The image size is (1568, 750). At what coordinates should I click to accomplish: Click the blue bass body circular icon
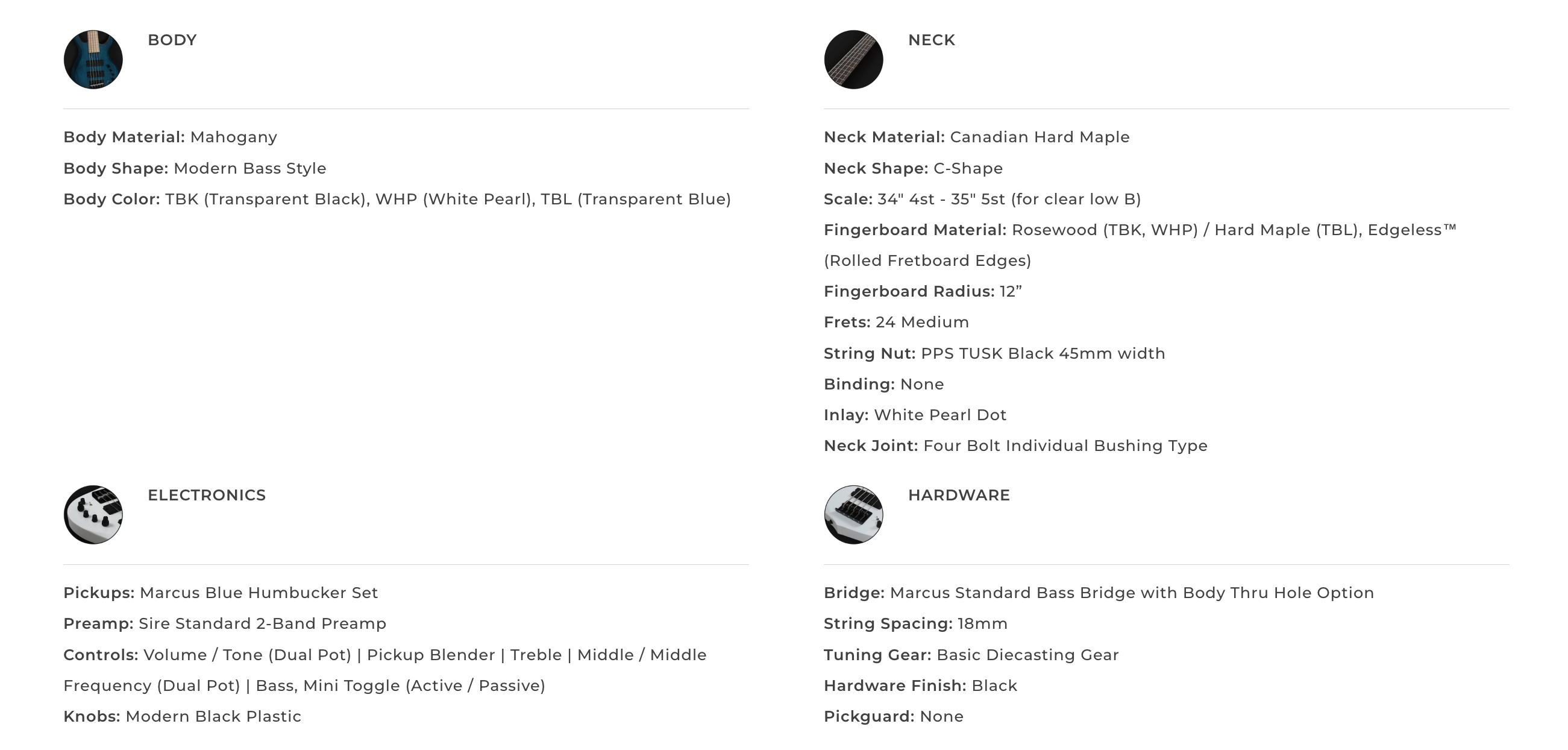coord(93,60)
